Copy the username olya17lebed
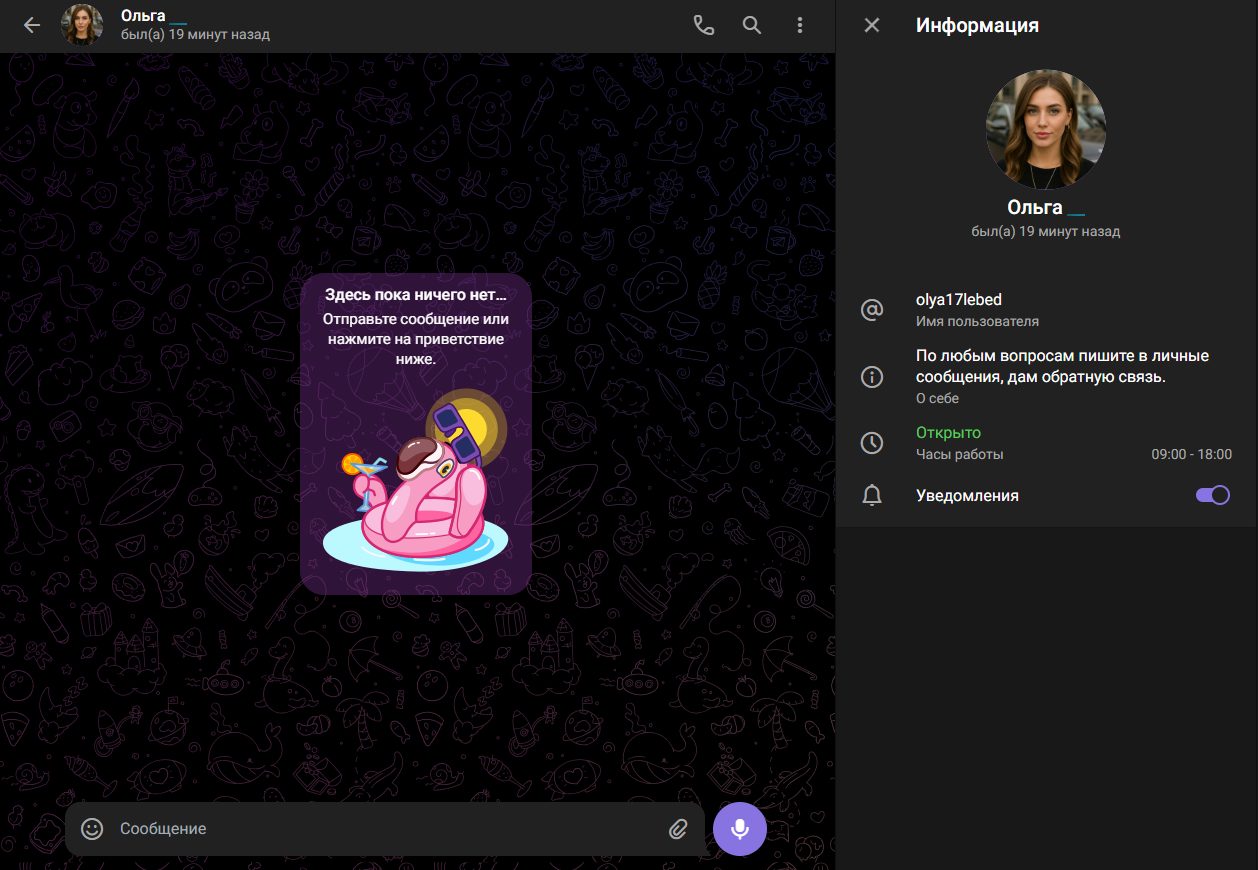 coord(959,300)
